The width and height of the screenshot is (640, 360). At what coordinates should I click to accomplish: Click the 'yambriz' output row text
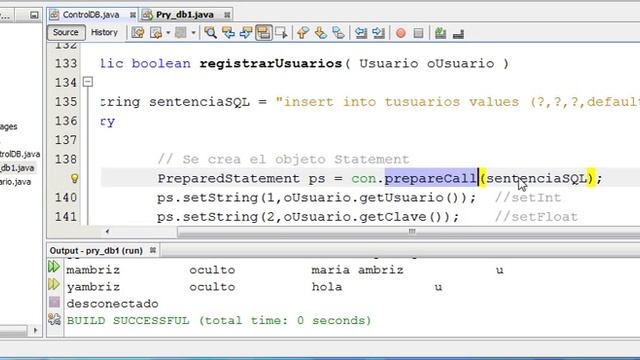click(x=93, y=287)
